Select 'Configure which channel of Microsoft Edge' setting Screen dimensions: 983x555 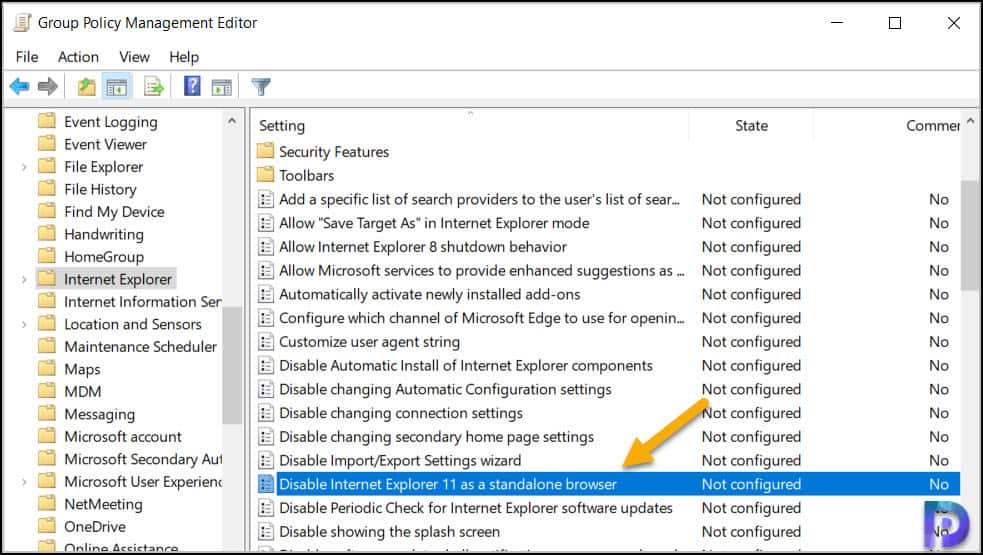tap(481, 318)
